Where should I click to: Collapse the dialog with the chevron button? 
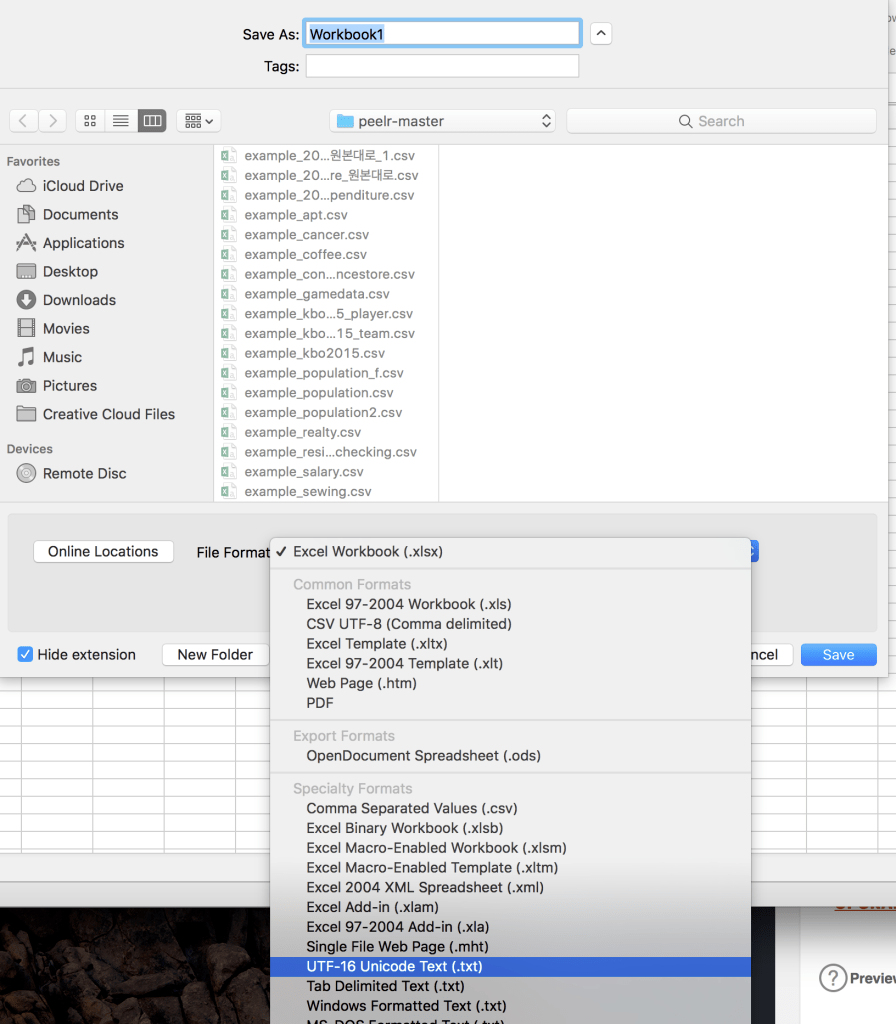(601, 33)
